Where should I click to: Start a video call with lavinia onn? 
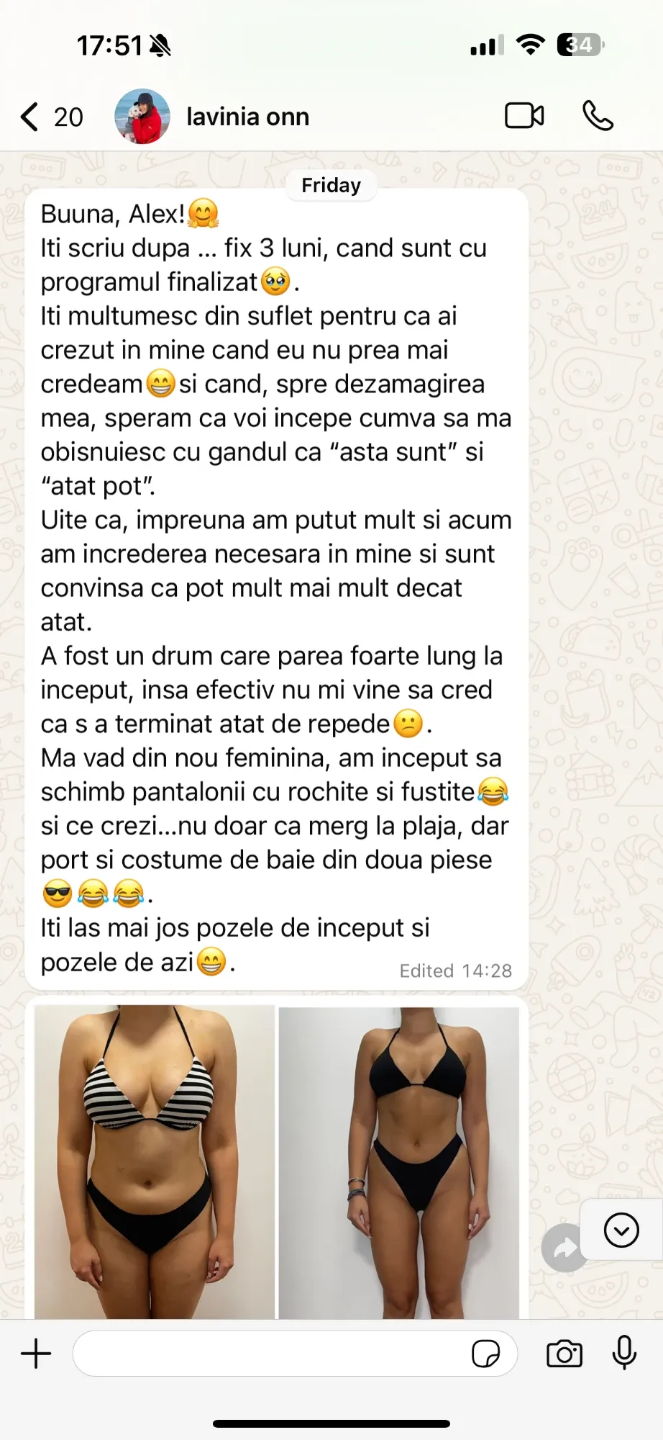click(x=524, y=116)
